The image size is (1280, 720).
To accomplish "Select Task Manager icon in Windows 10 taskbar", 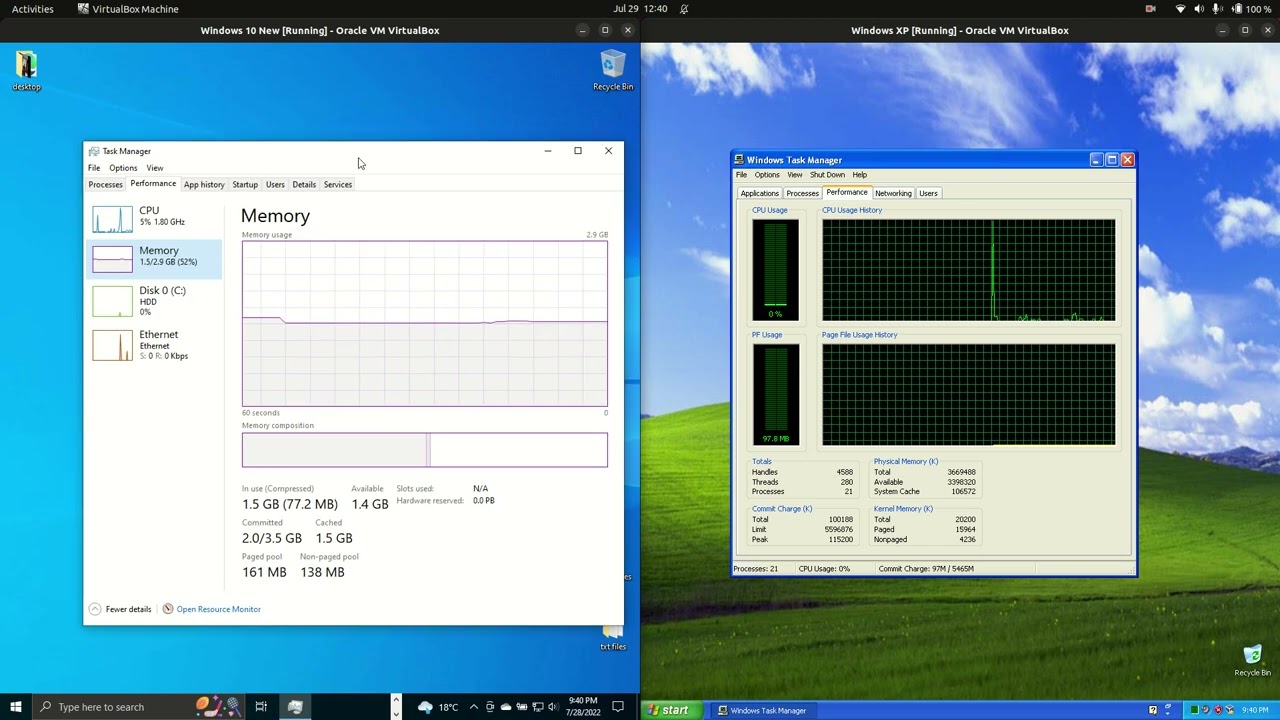I will point(295,707).
